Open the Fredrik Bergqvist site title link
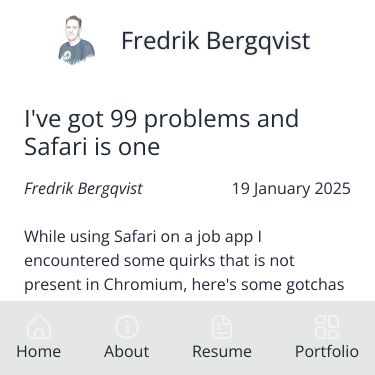The width and height of the screenshot is (375, 375). tap(216, 41)
